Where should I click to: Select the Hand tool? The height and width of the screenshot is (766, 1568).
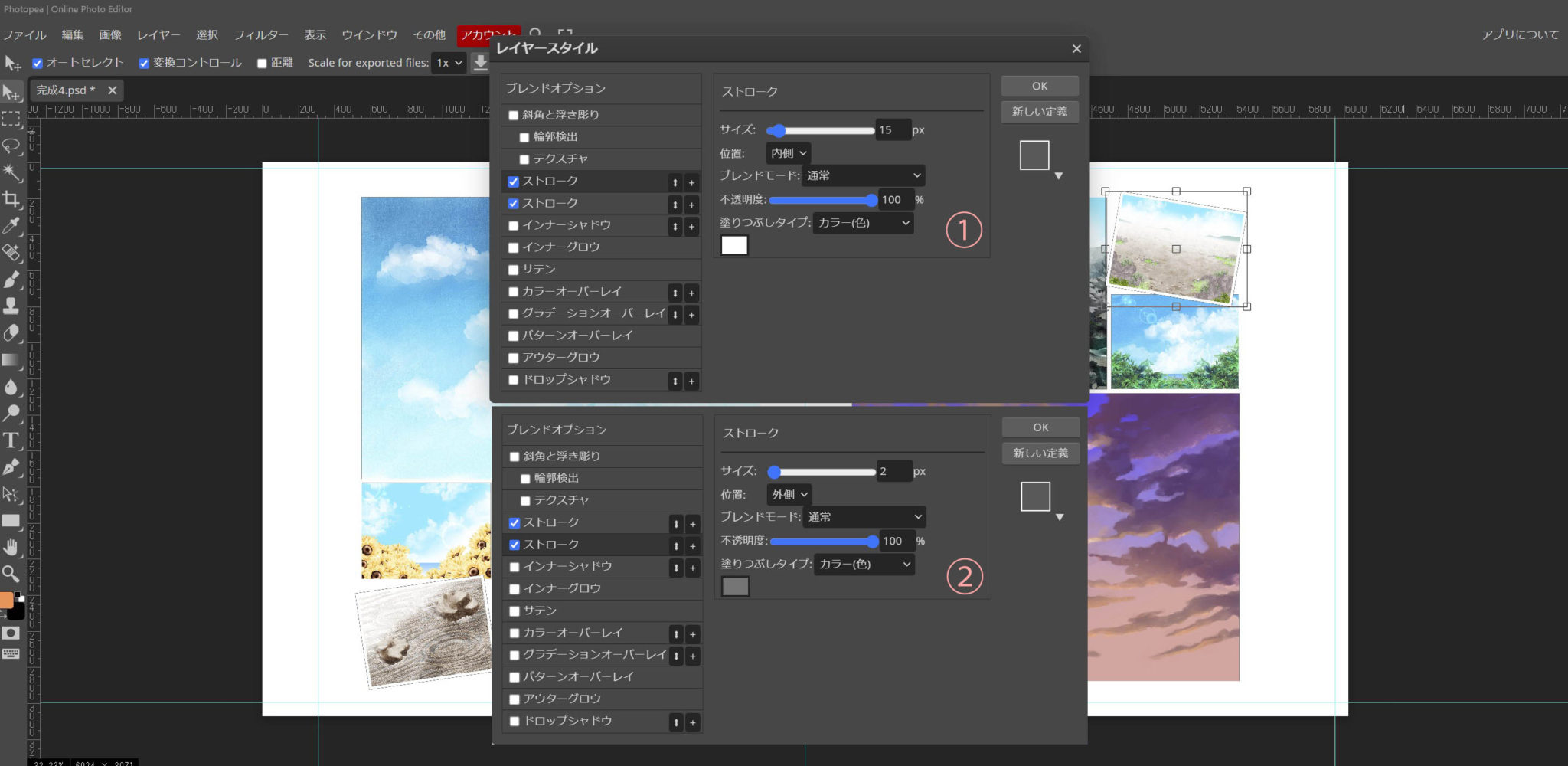click(11, 547)
